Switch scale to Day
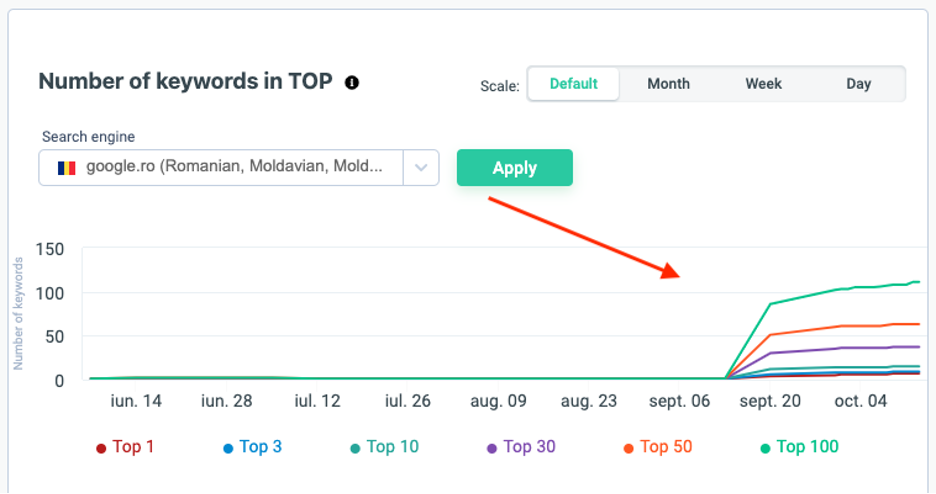Screen dimensions: 936x494 pos(858,84)
